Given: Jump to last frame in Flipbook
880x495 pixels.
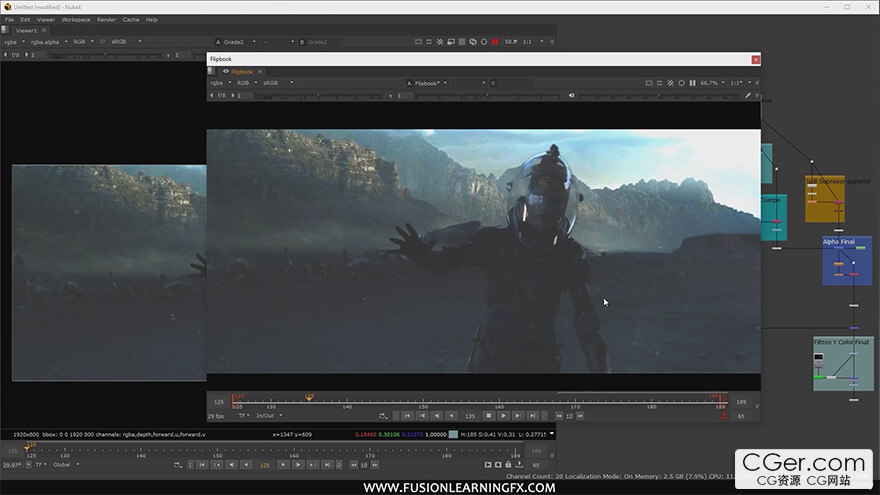Looking at the screenshot, I should [532, 416].
